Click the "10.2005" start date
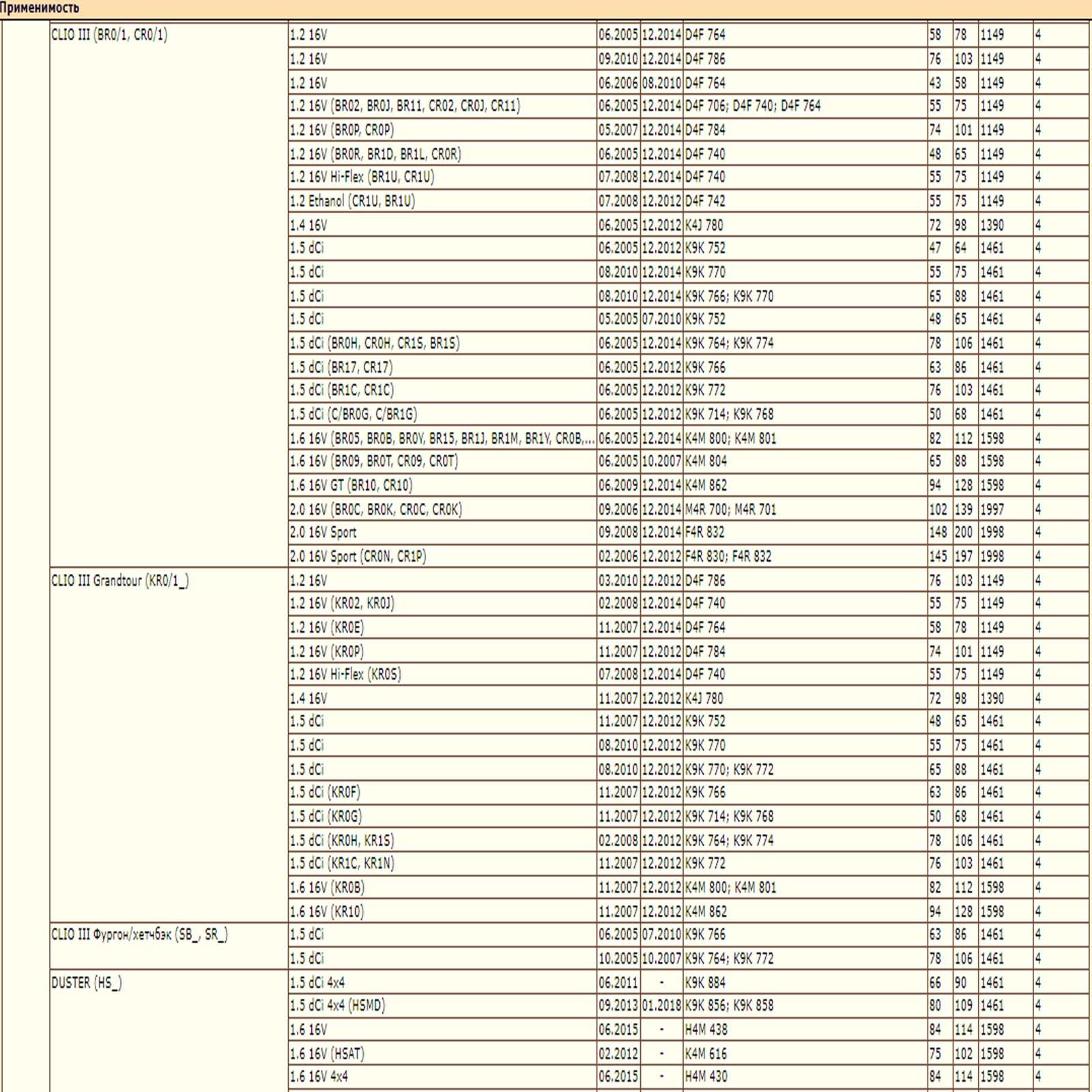Image resolution: width=1092 pixels, height=1092 pixels. click(x=618, y=958)
